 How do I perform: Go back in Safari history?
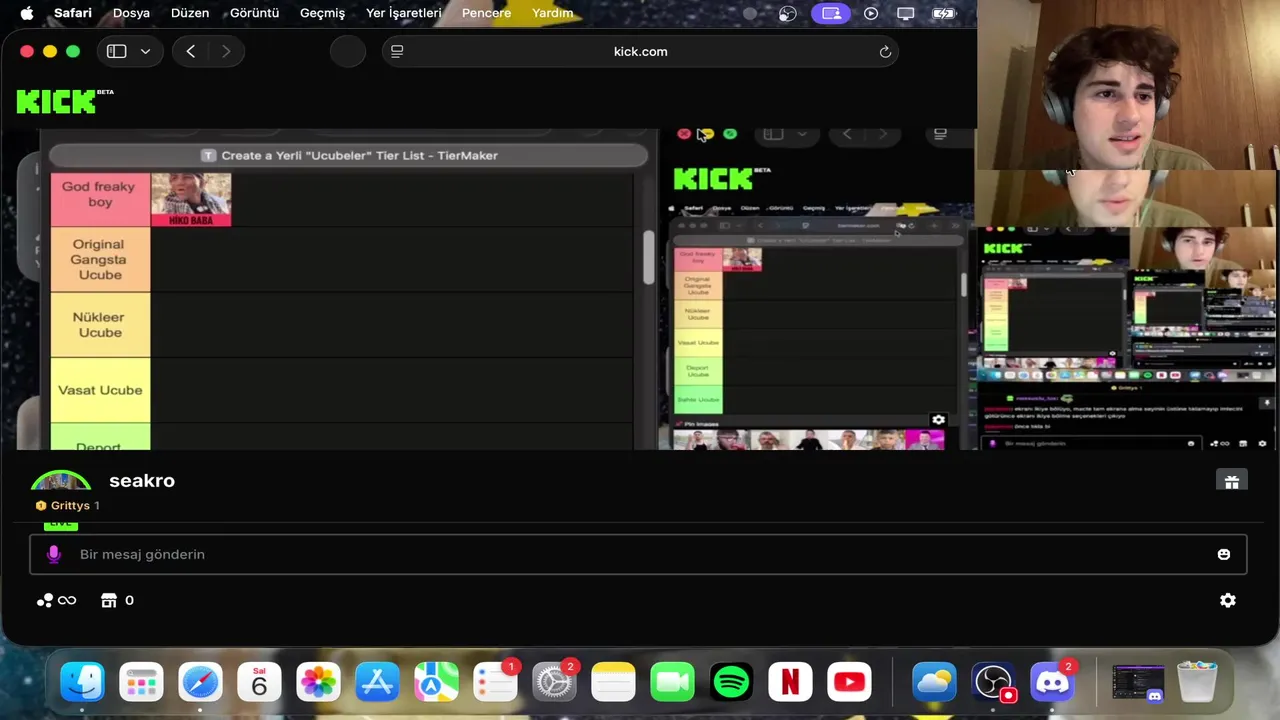click(190, 51)
